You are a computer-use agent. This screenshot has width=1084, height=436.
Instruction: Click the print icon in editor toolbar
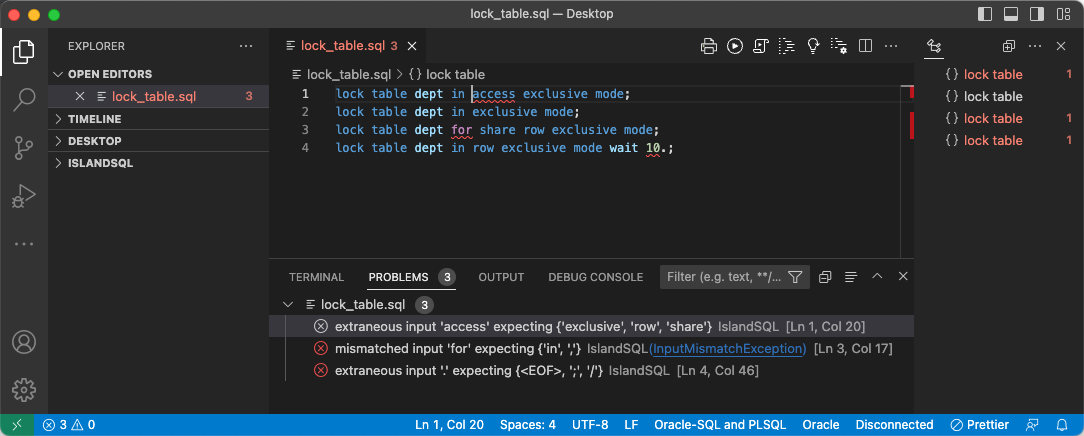tap(709, 46)
